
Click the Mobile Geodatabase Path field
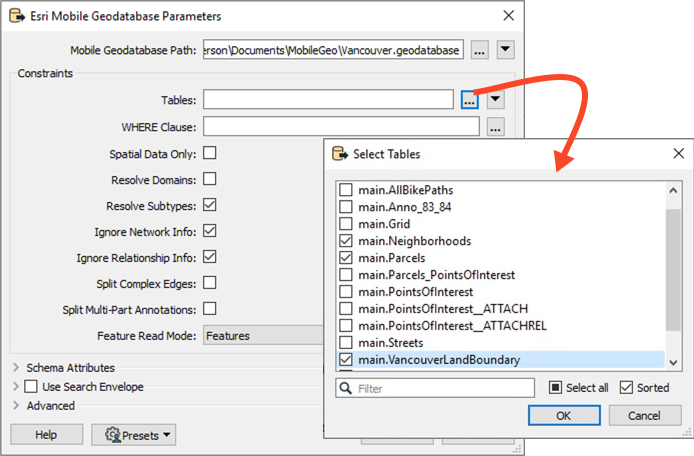coord(333,50)
